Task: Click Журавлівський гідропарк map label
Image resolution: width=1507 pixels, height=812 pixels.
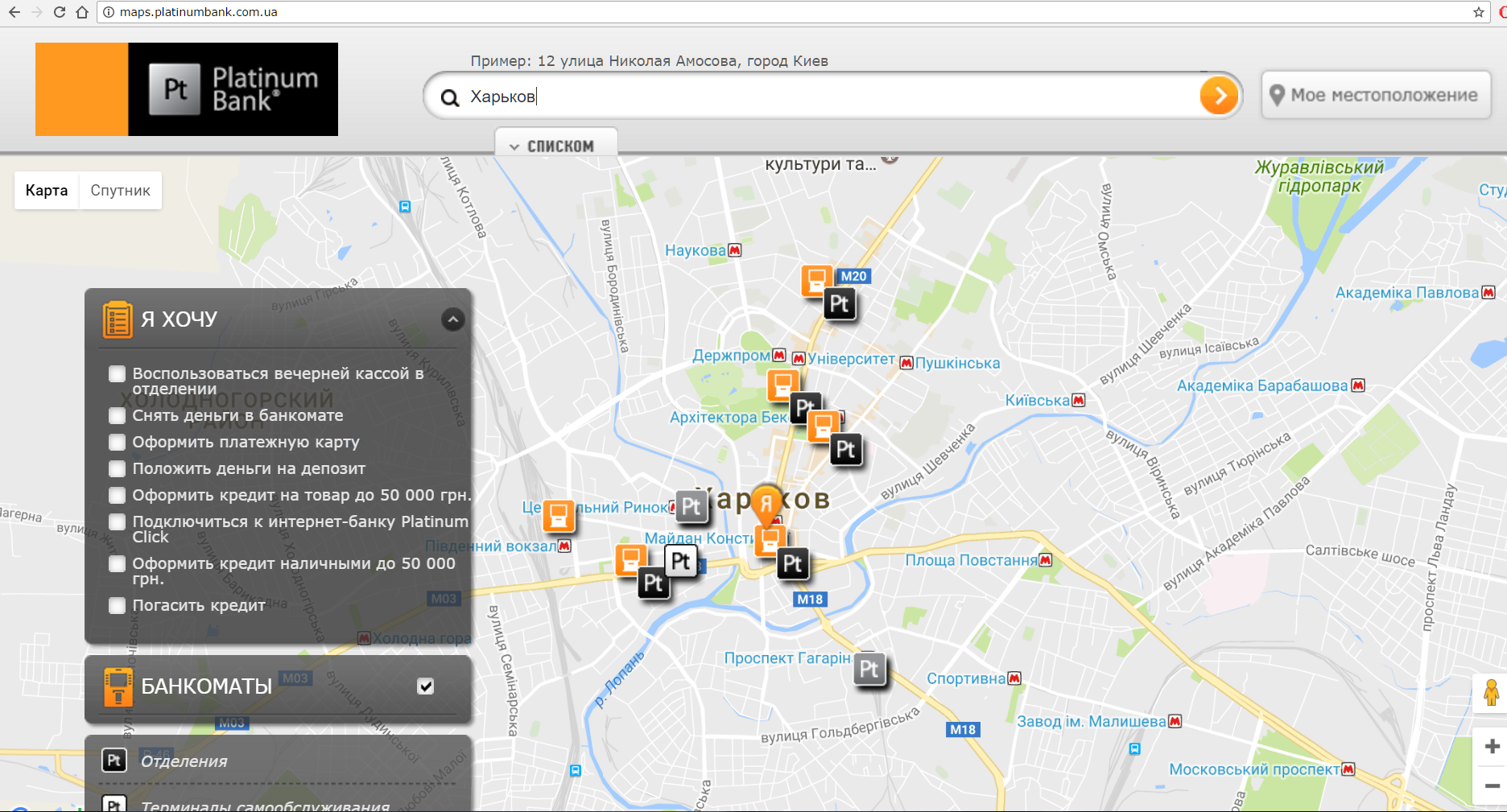Action: pyautogui.click(x=1319, y=176)
